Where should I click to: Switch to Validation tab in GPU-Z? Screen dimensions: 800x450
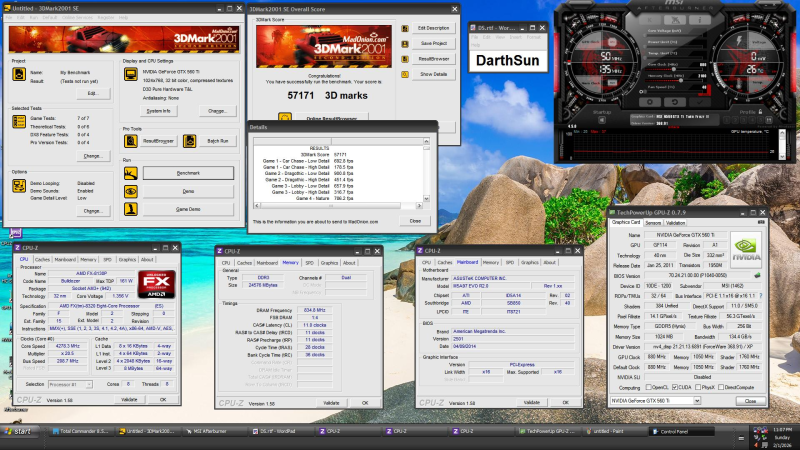click(x=676, y=223)
